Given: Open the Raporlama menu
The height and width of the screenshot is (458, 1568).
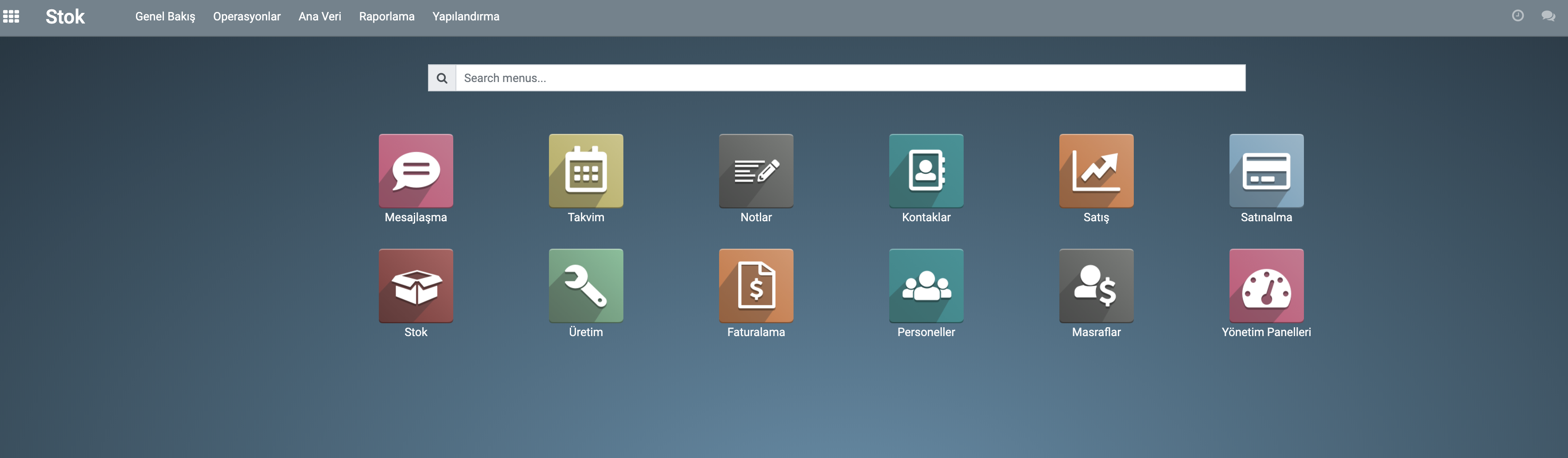Looking at the screenshot, I should click(386, 16).
